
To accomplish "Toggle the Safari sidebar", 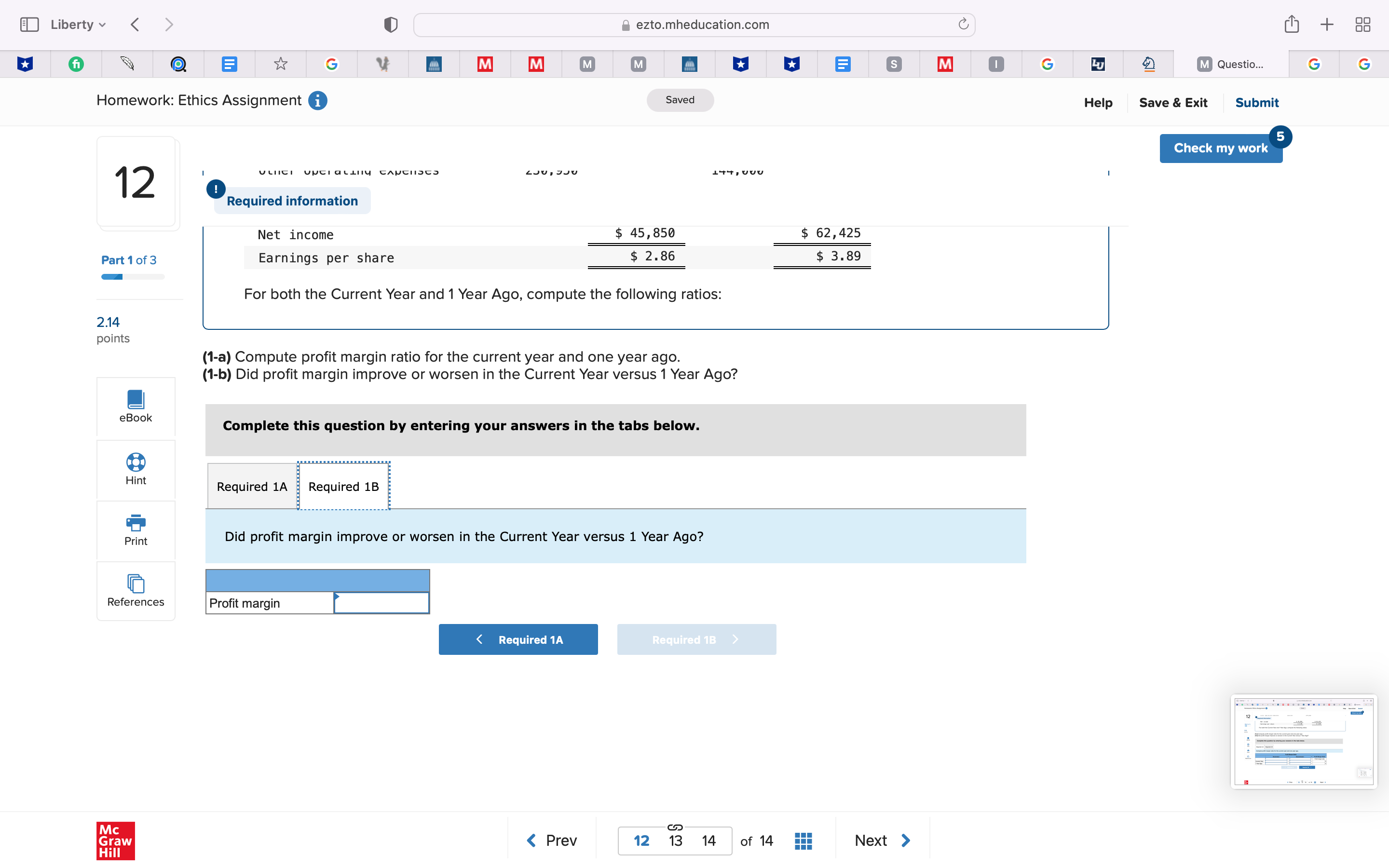I will [x=29, y=25].
